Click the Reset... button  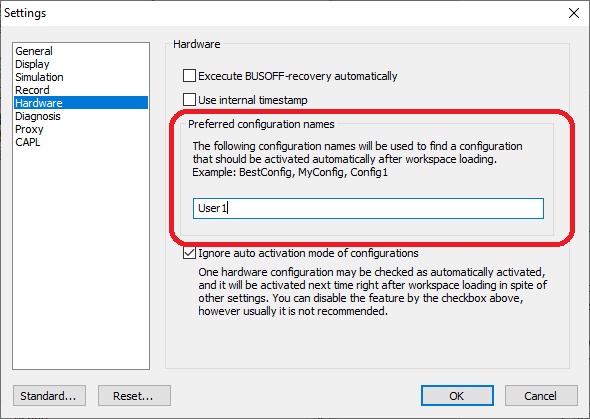[x=134, y=395]
